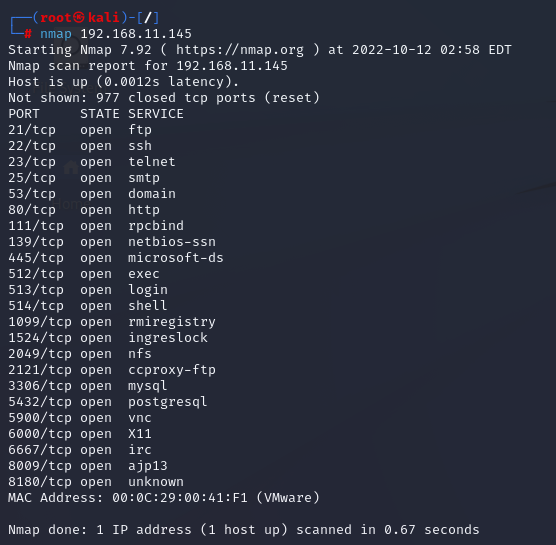Open the https://nmap.org link
The height and width of the screenshot is (545, 556).
[x=240, y=50]
